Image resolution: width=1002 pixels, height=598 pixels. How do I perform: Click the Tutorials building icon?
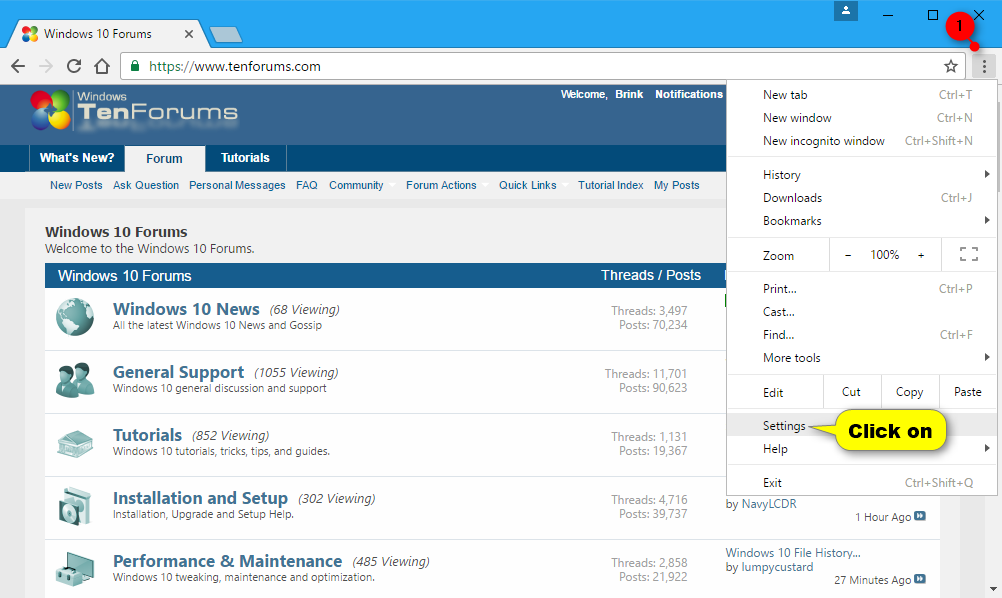tap(75, 443)
